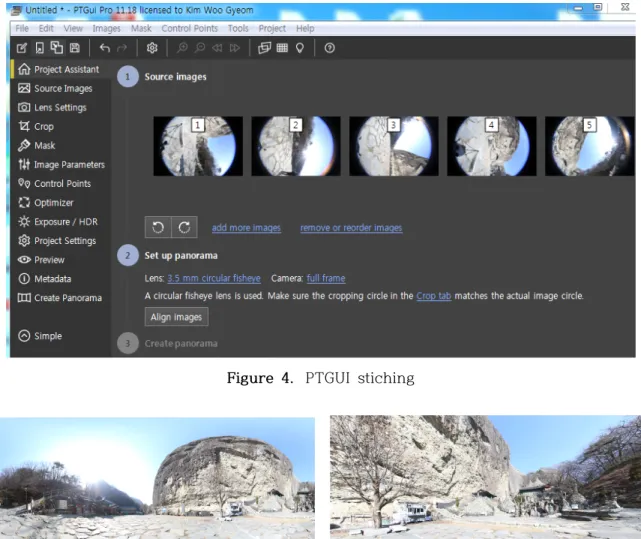This screenshot has height=539, width=641.
Task: Open the Mask menu
Action: (x=141, y=28)
